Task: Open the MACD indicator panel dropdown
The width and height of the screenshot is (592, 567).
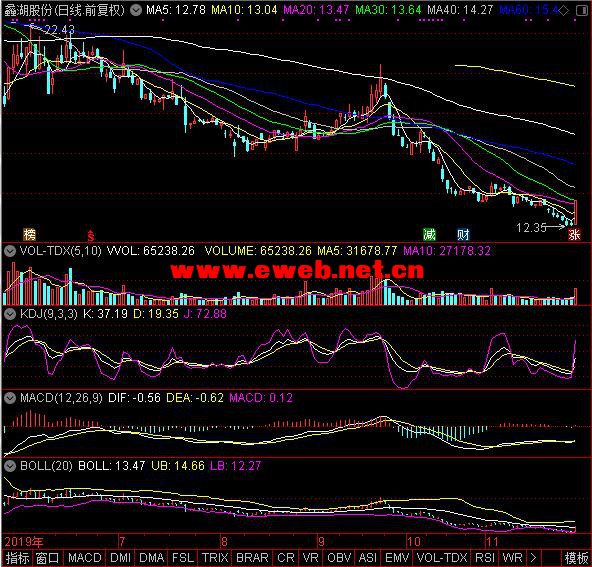Action: (10, 398)
